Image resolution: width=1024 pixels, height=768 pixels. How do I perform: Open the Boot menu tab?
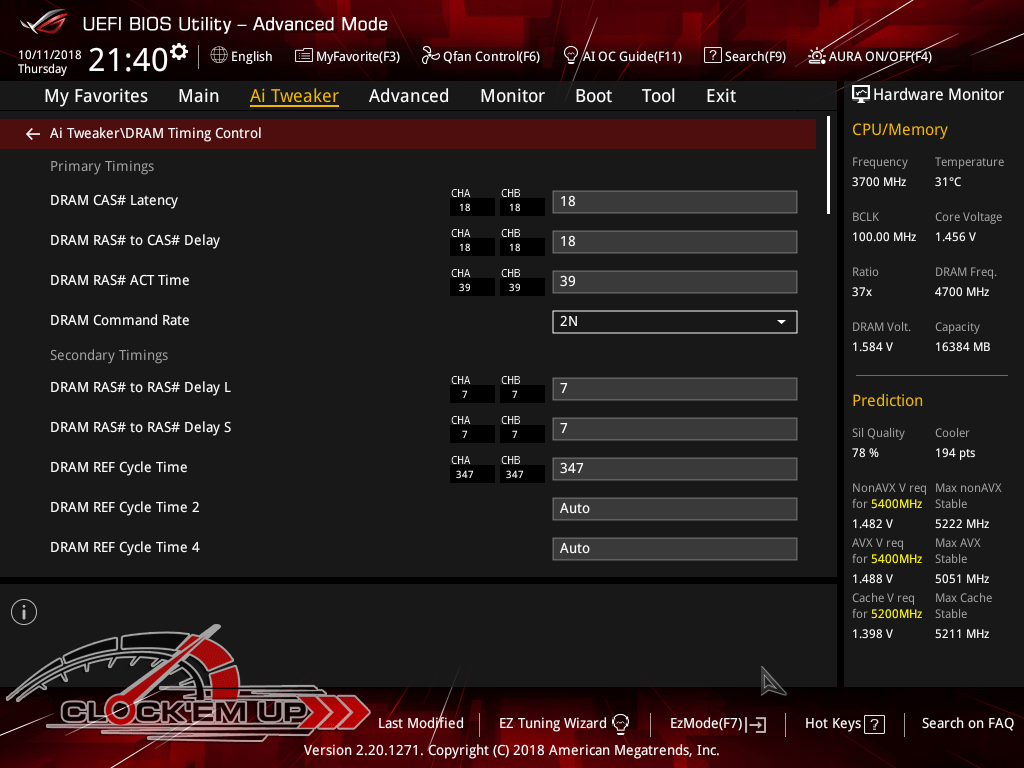point(593,96)
